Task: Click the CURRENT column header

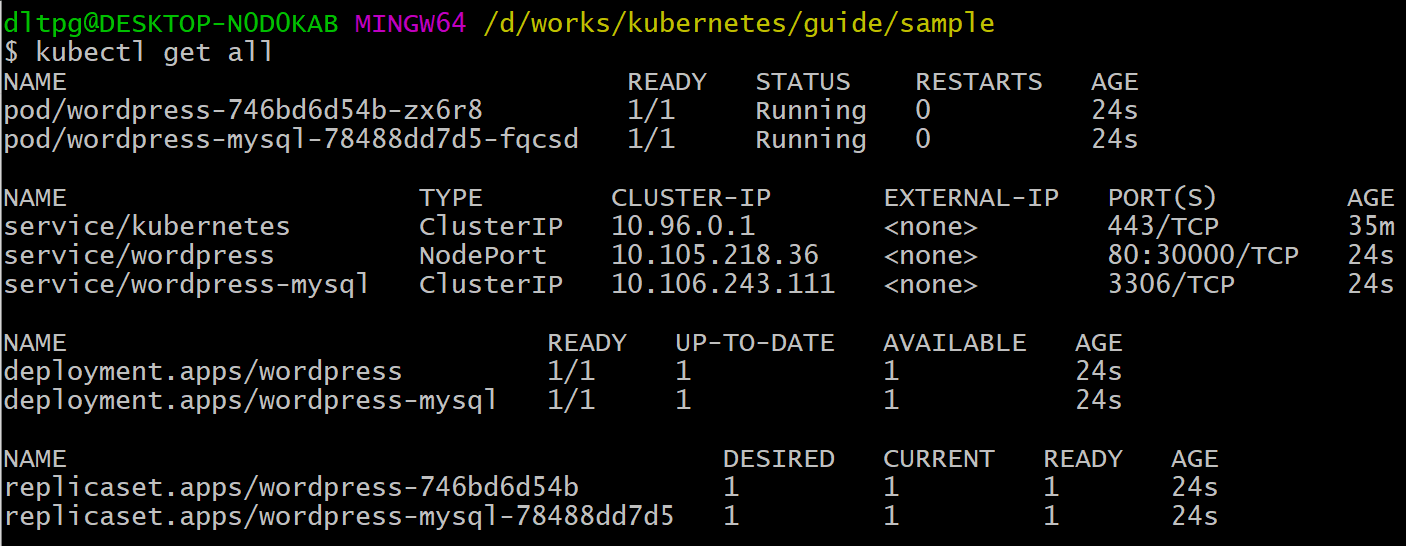Action: coord(939,459)
